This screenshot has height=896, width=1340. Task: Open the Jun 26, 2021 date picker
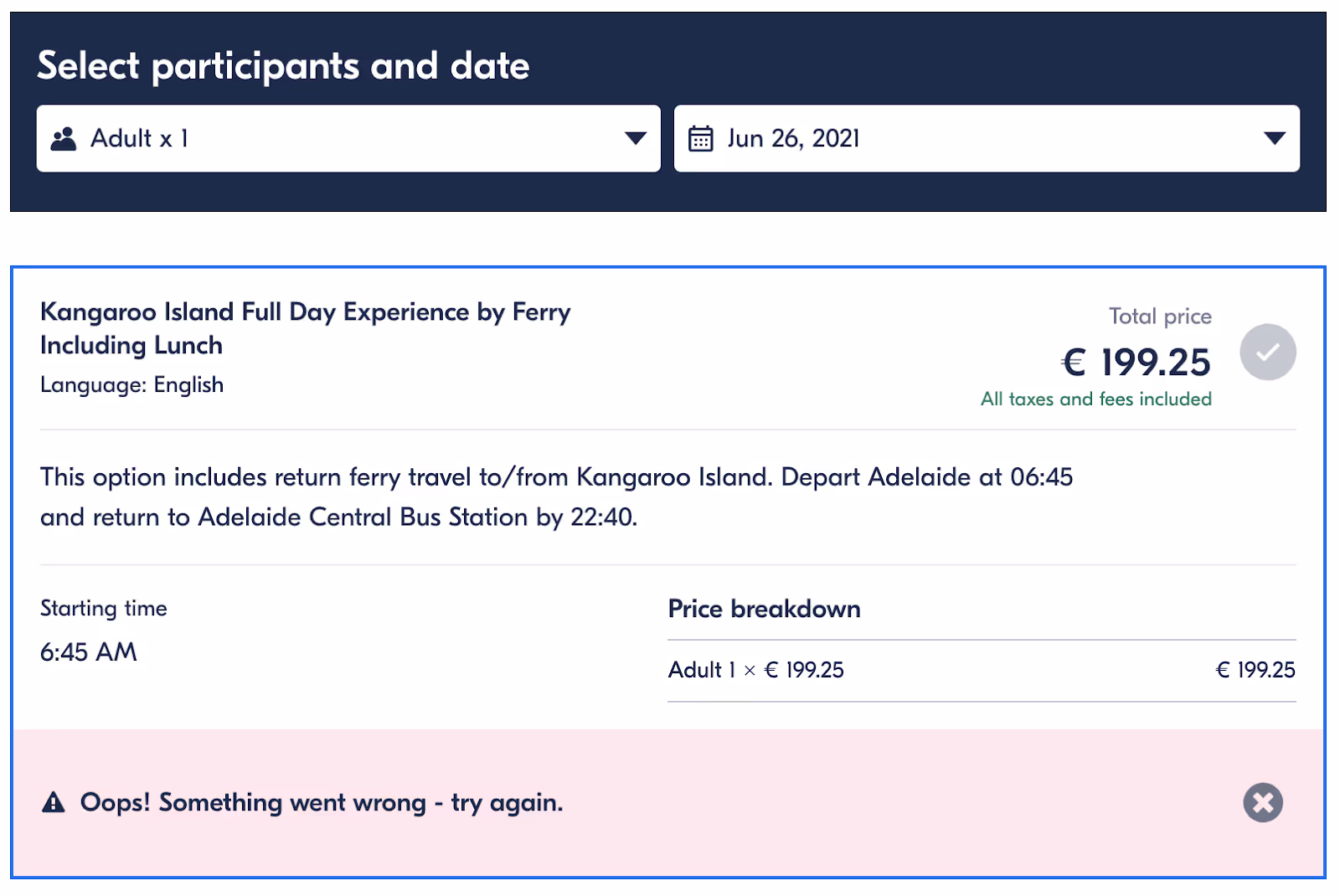(x=987, y=138)
